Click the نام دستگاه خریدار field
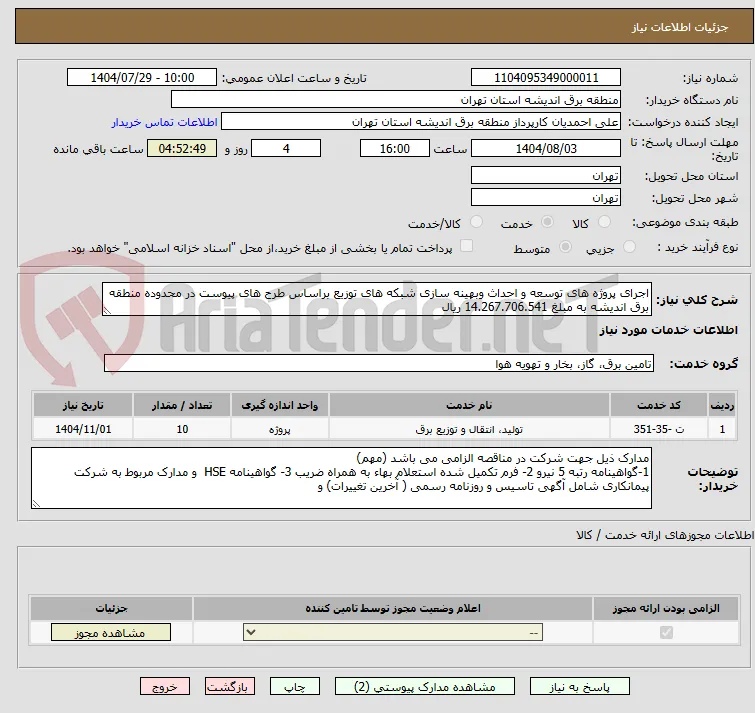Viewport: 755px width, 713px height. tap(396, 100)
